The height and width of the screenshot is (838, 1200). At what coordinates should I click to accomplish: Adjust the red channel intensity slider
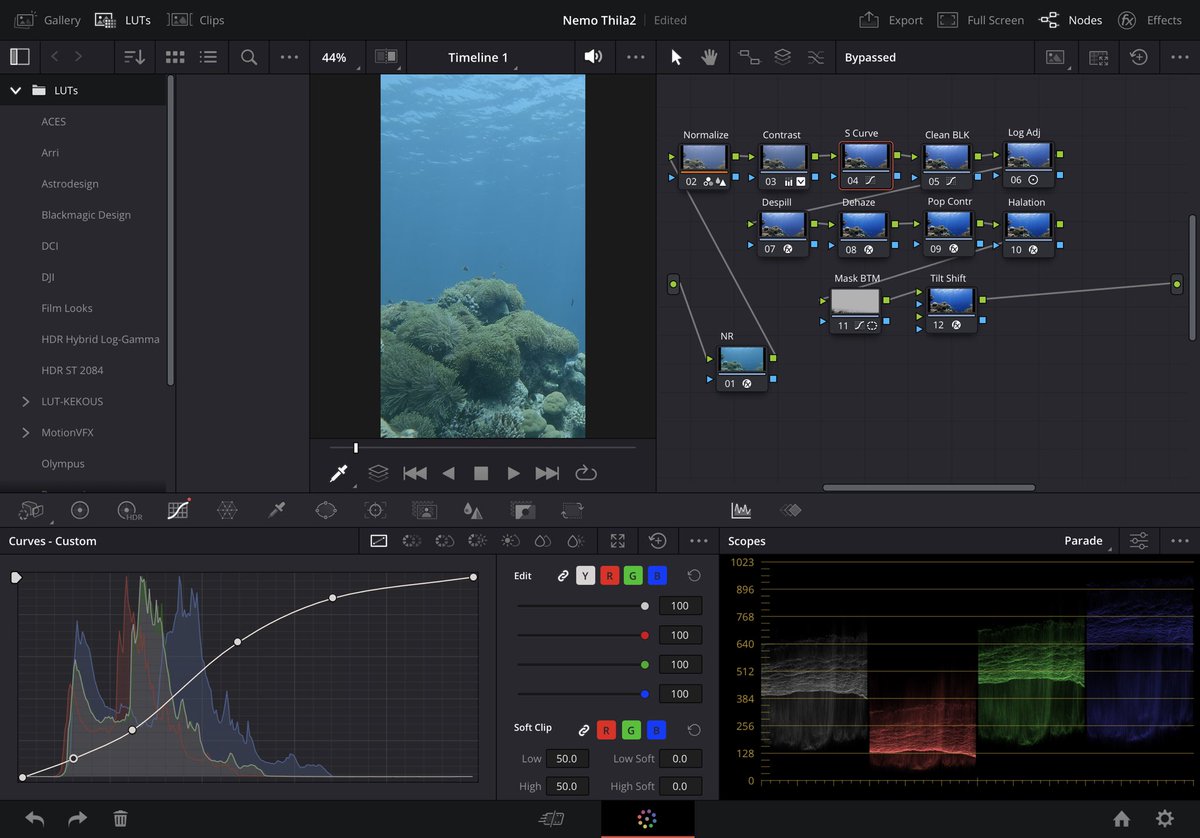644,635
